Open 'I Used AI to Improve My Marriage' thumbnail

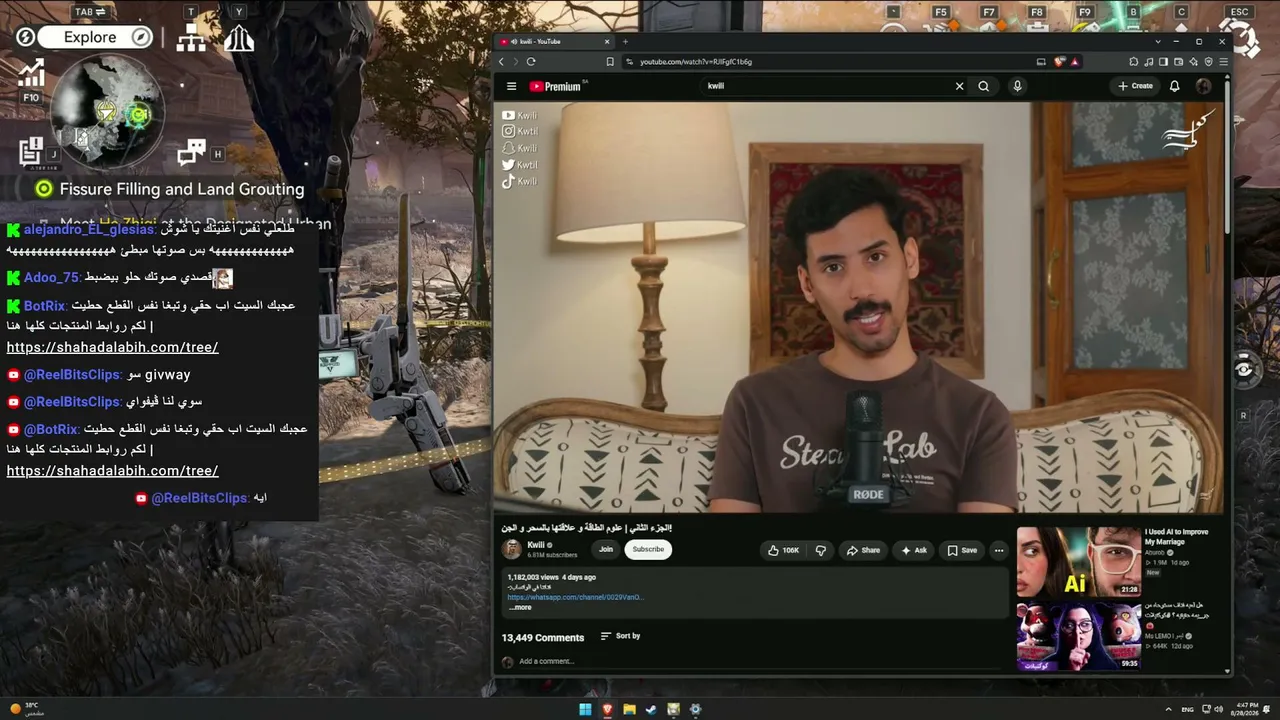coord(1078,562)
